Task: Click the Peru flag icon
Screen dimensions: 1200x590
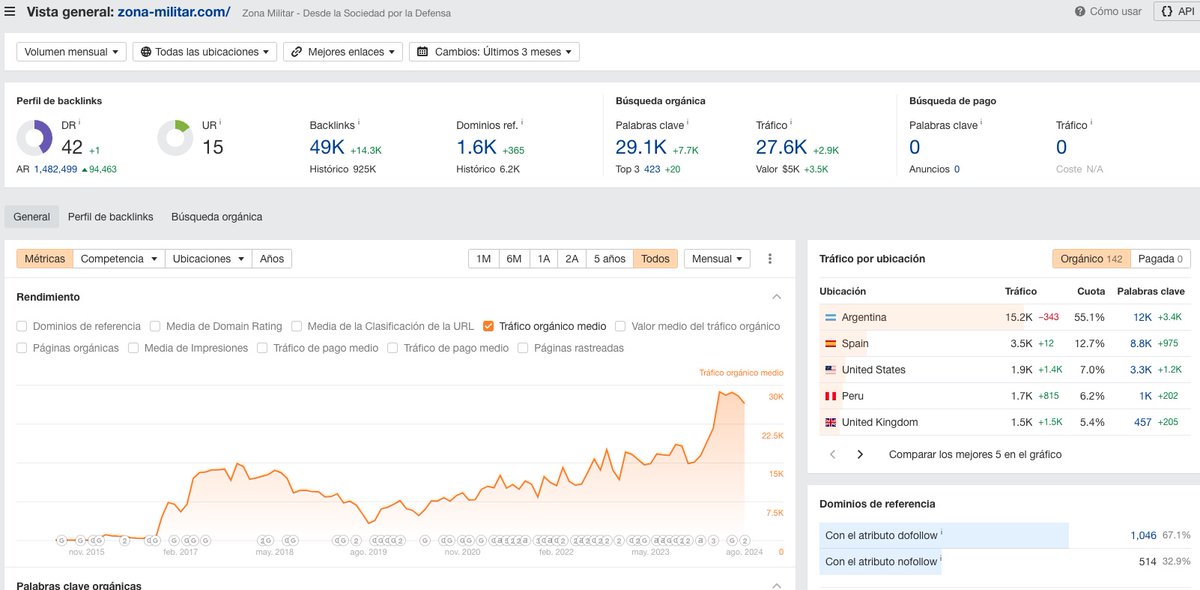Action: [x=830, y=396]
